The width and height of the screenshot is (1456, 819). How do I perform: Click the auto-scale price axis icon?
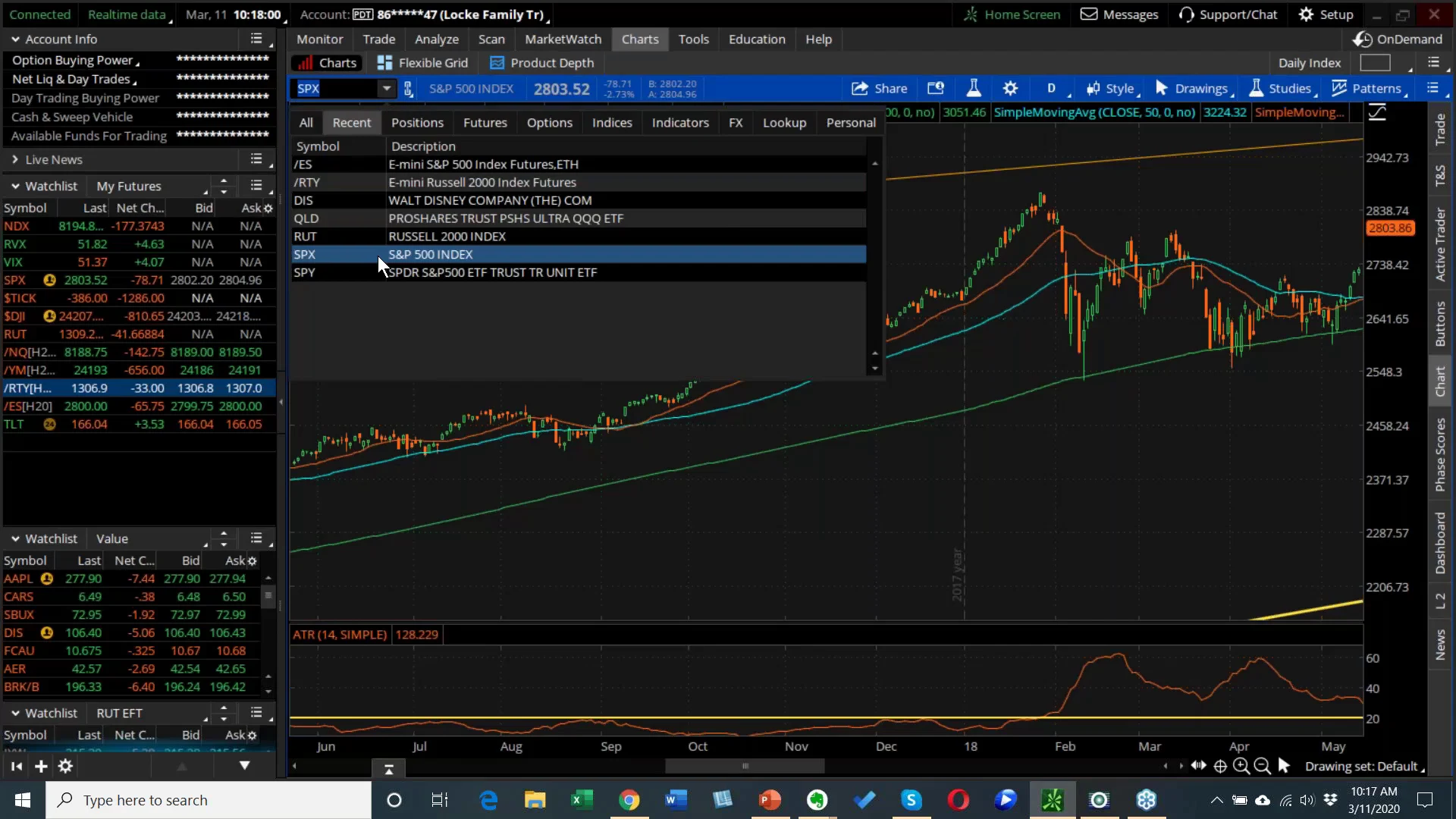[1377, 113]
